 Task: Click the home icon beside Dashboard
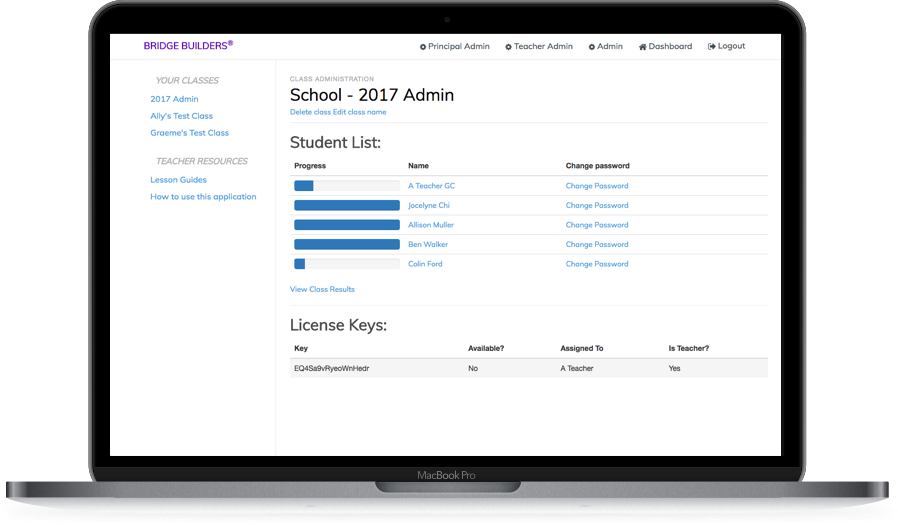[643, 47]
